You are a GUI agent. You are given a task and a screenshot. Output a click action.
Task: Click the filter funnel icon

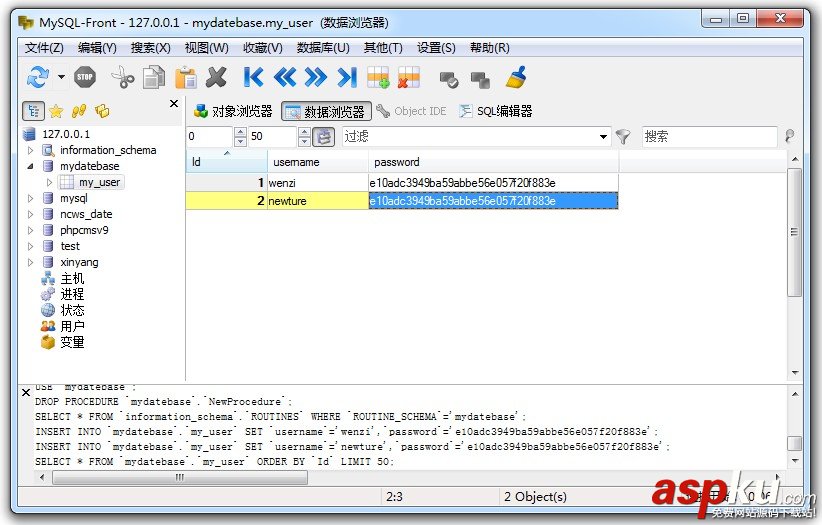(x=623, y=137)
